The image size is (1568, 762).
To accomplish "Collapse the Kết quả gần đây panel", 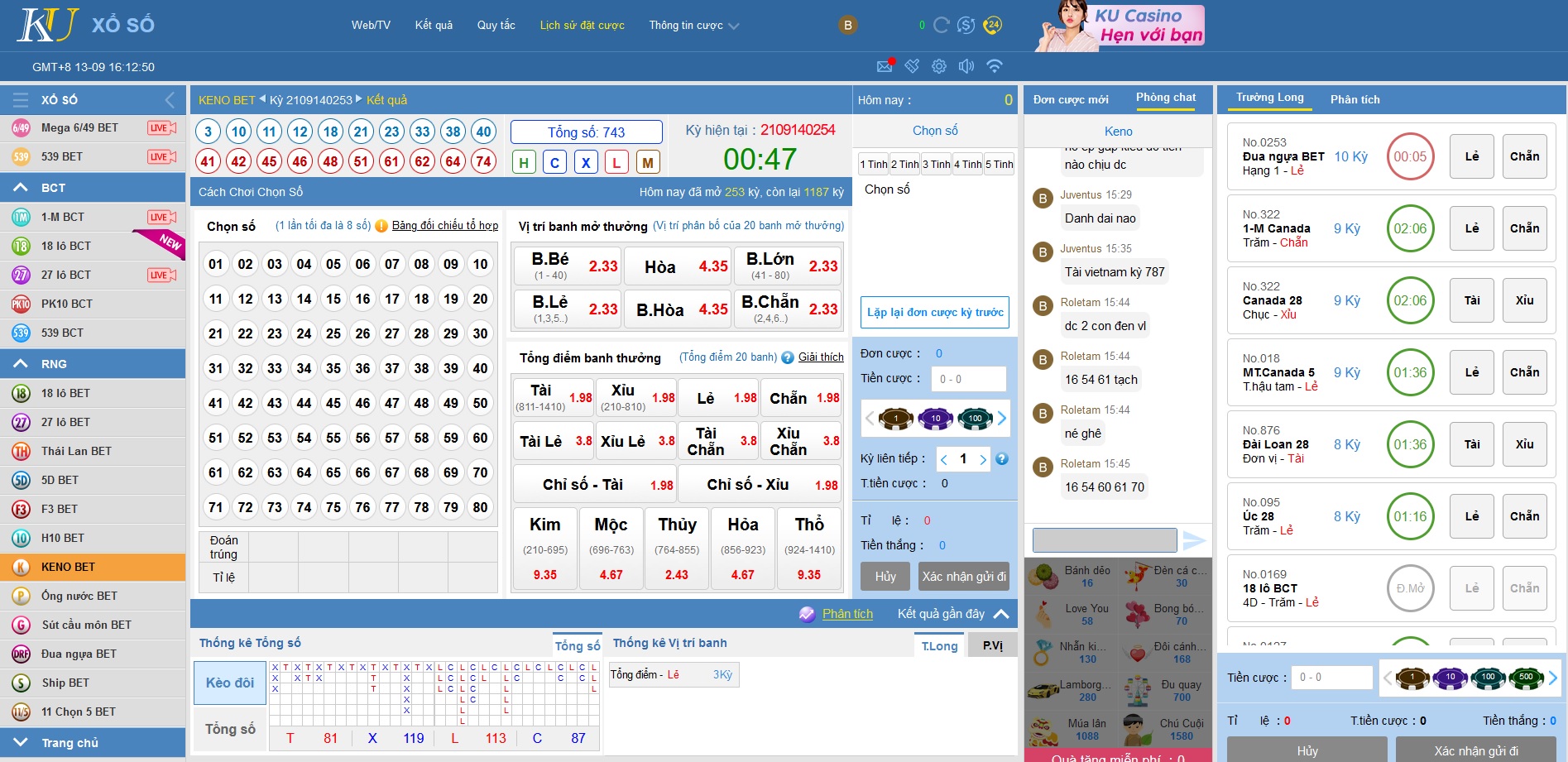I will point(1001,614).
